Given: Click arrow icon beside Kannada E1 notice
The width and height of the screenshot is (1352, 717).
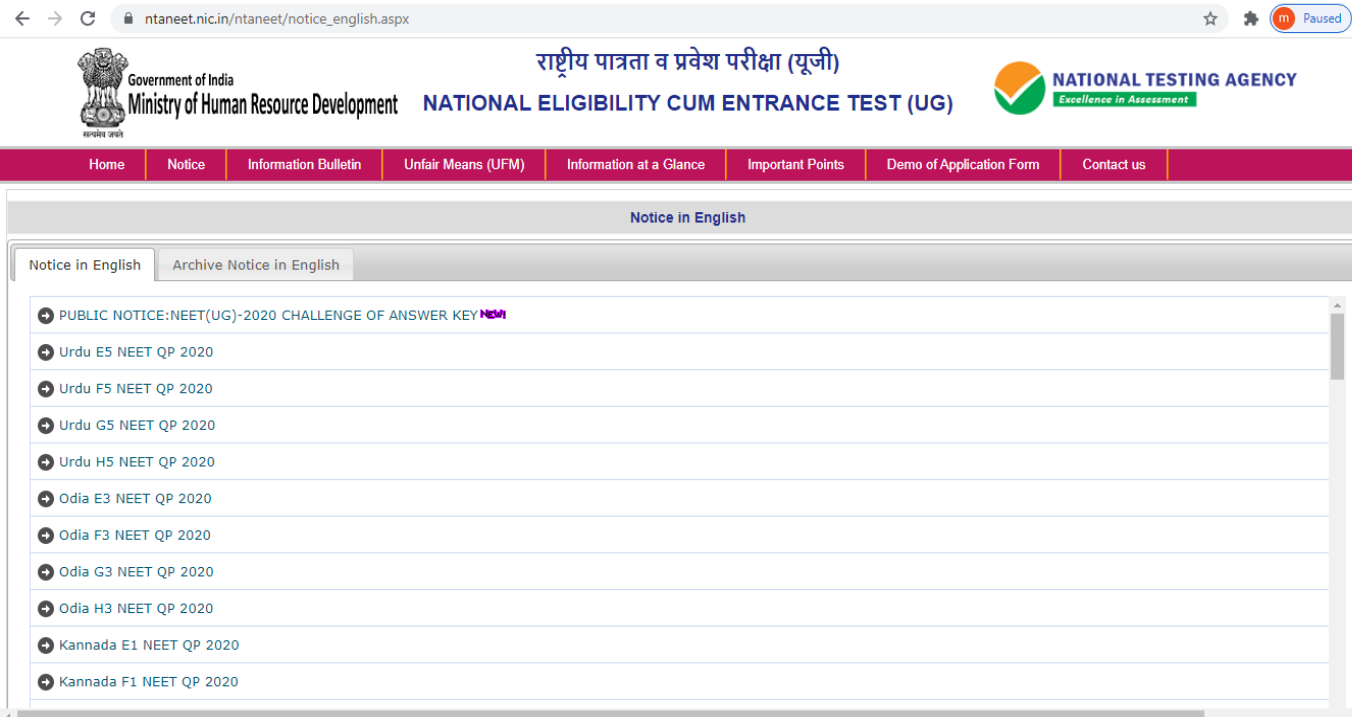Looking at the screenshot, I should [x=45, y=645].
